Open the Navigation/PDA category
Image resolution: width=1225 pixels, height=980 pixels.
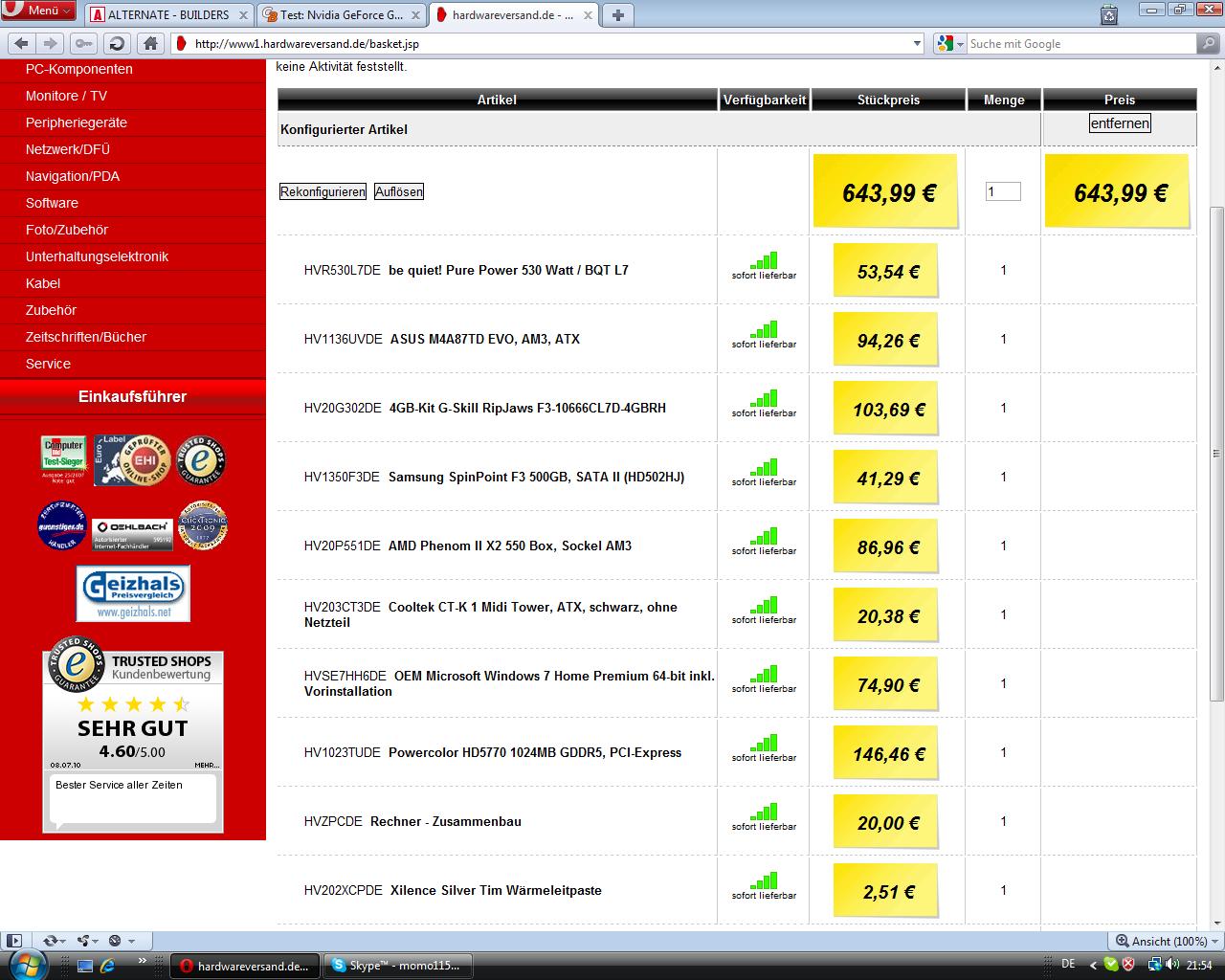coord(73,176)
